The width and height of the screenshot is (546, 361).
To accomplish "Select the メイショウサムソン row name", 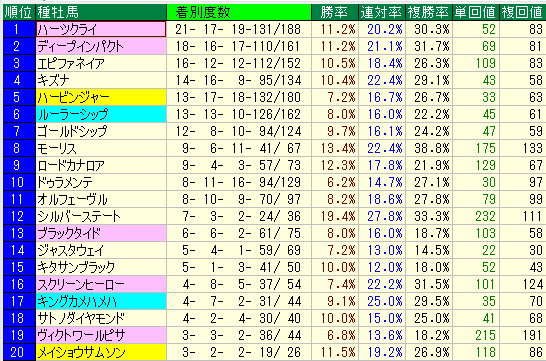I will coord(81,352).
